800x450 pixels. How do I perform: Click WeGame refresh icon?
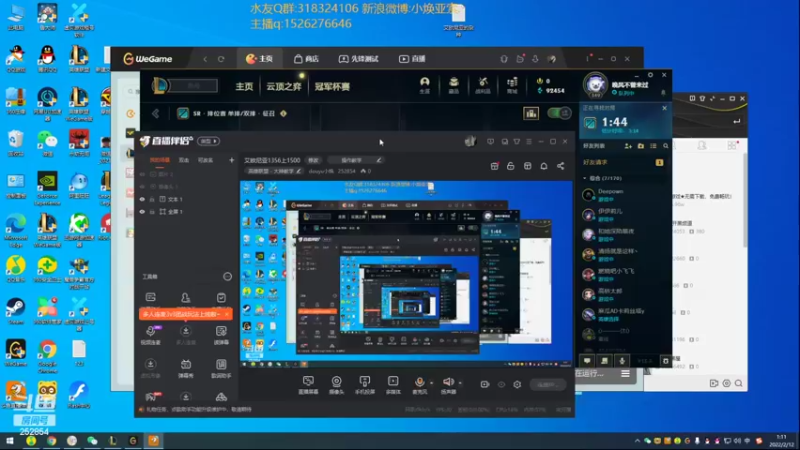coord(221,59)
